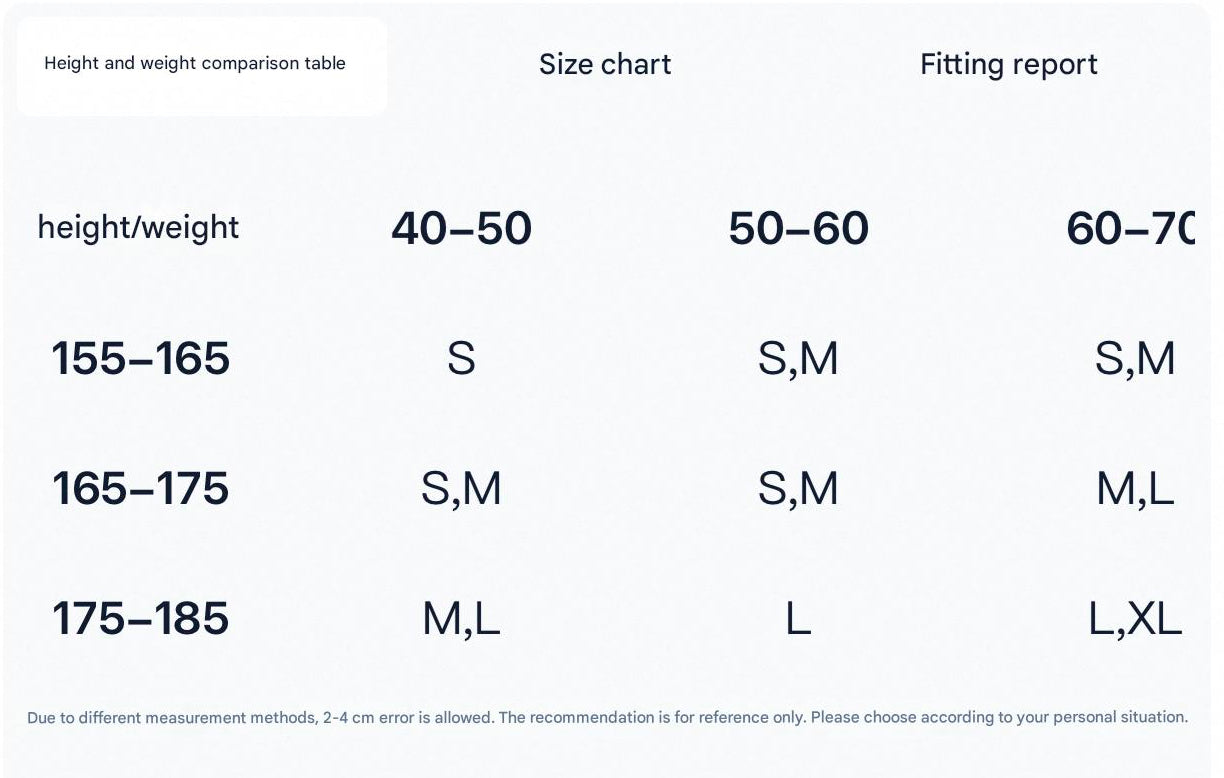The height and width of the screenshot is (778, 1224).
Task: Select the 165–175 height row label
Action: tap(140, 489)
